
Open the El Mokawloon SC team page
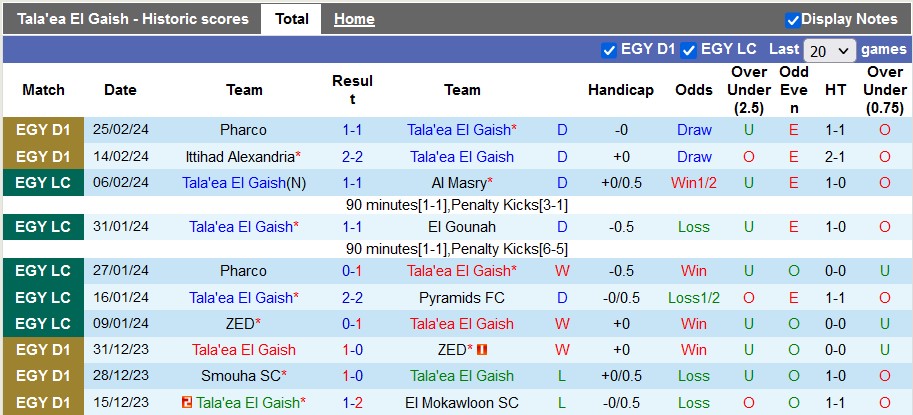point(462,402)
